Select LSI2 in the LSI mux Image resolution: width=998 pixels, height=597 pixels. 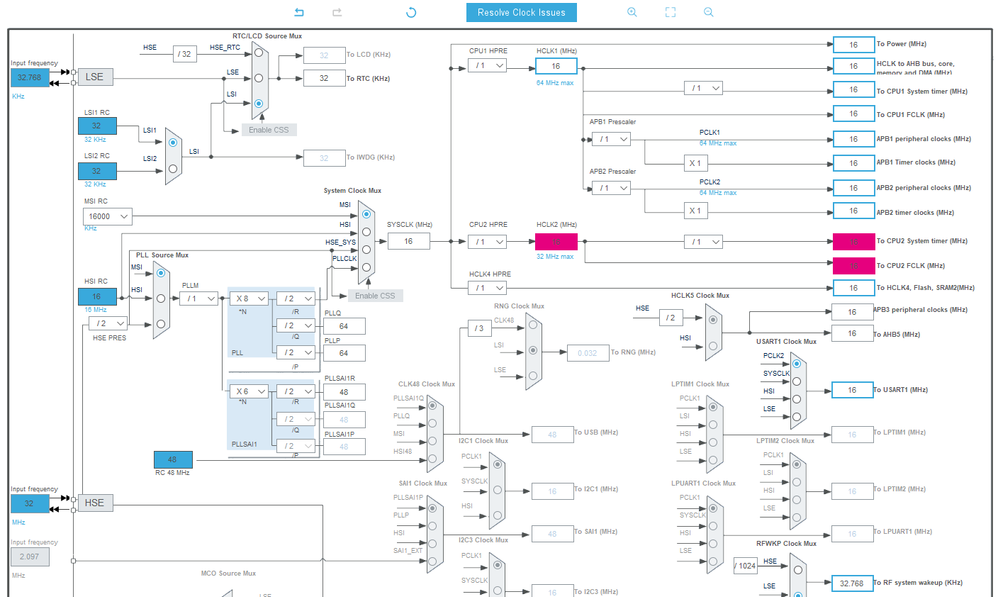(x=172, y=169)
